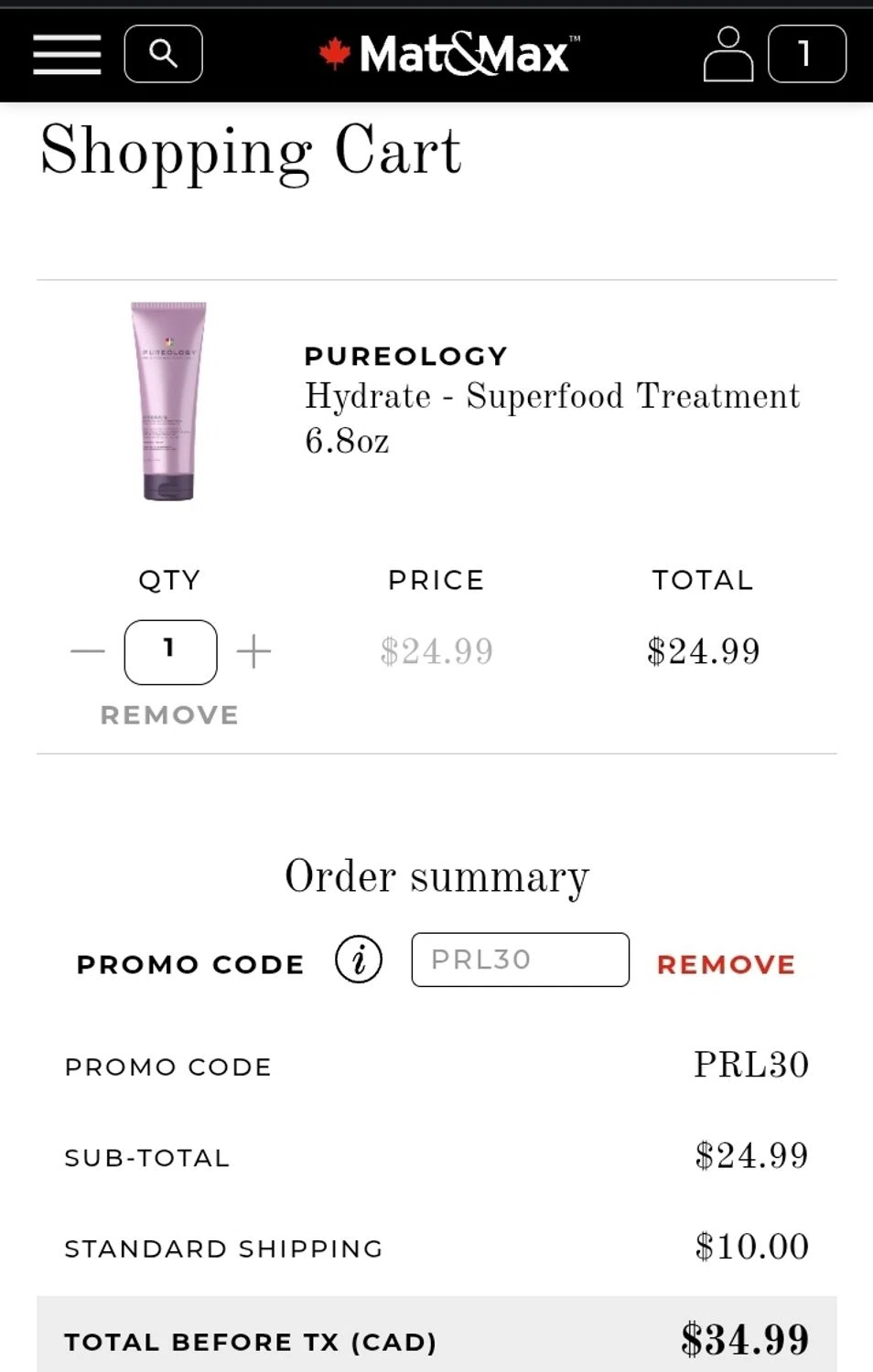Click the promo code text field
Image resolution: width=873 pixels, height=1372 pixels.
coord(520,959)
